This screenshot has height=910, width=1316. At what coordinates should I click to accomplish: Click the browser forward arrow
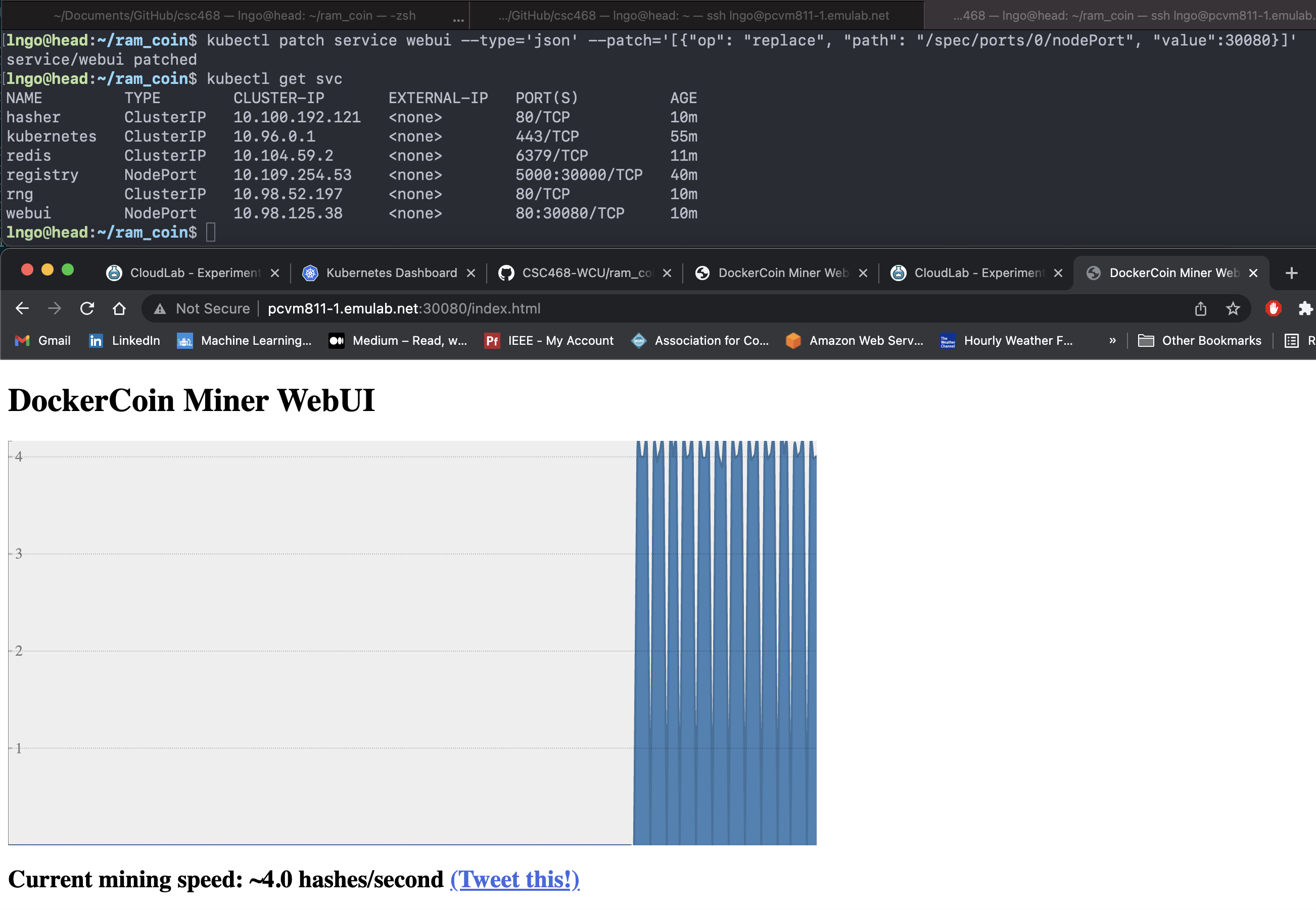click(x=55, y=308)
